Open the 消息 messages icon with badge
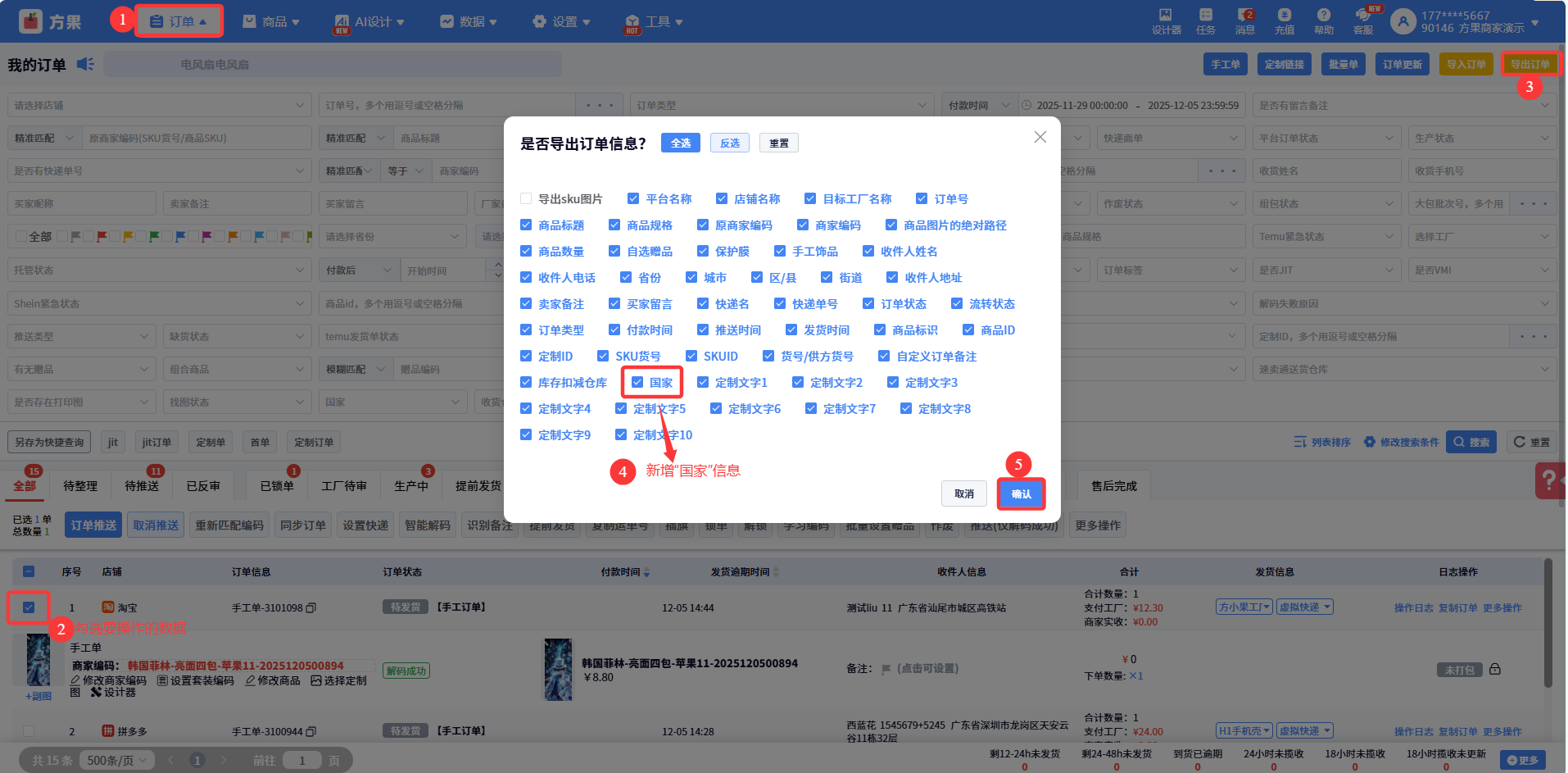This screenshot has height=773, width=1568. click(x=1245, y=15)
